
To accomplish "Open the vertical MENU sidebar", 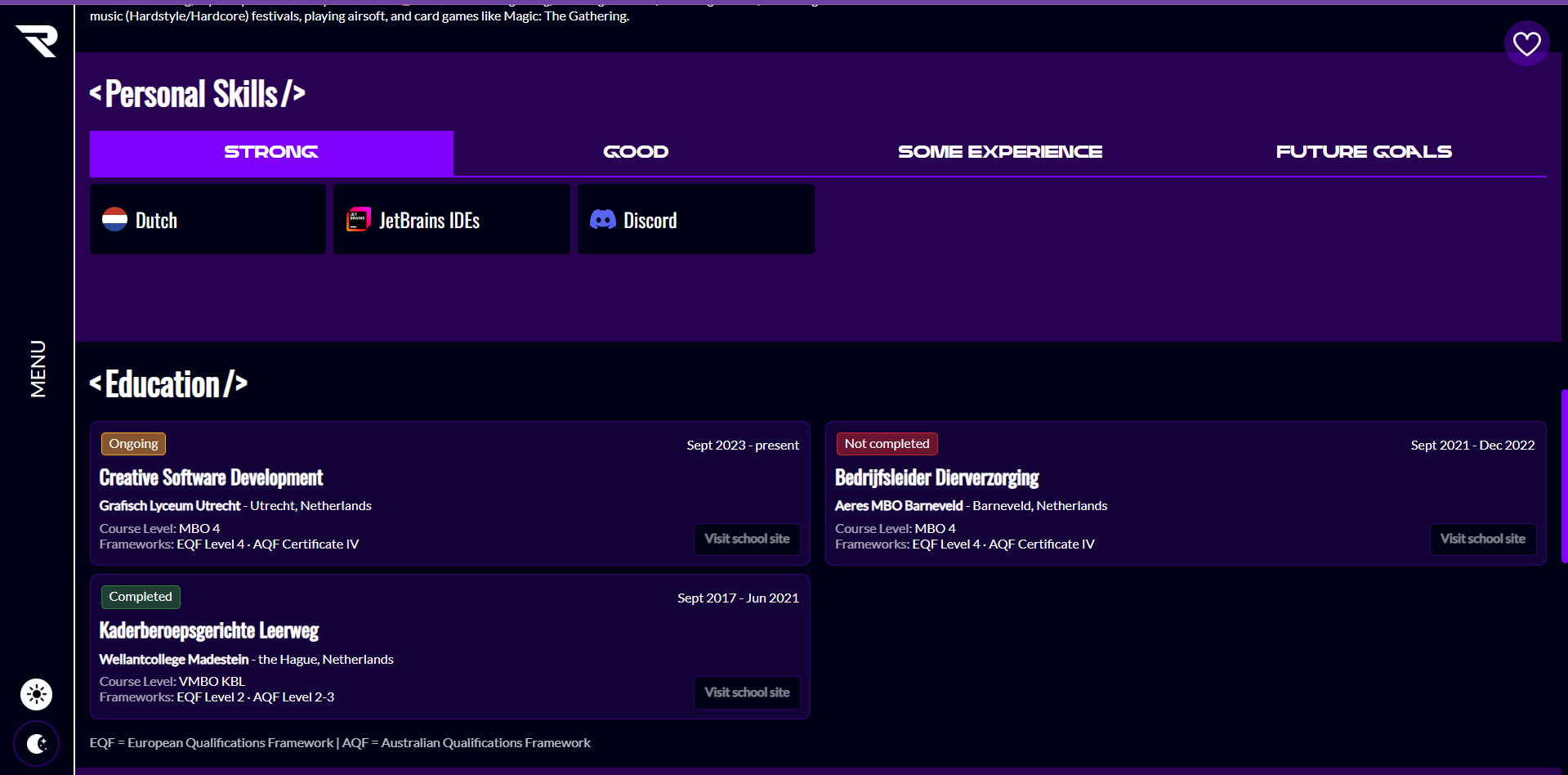I will pyautogui.click(x=38, y=369).
